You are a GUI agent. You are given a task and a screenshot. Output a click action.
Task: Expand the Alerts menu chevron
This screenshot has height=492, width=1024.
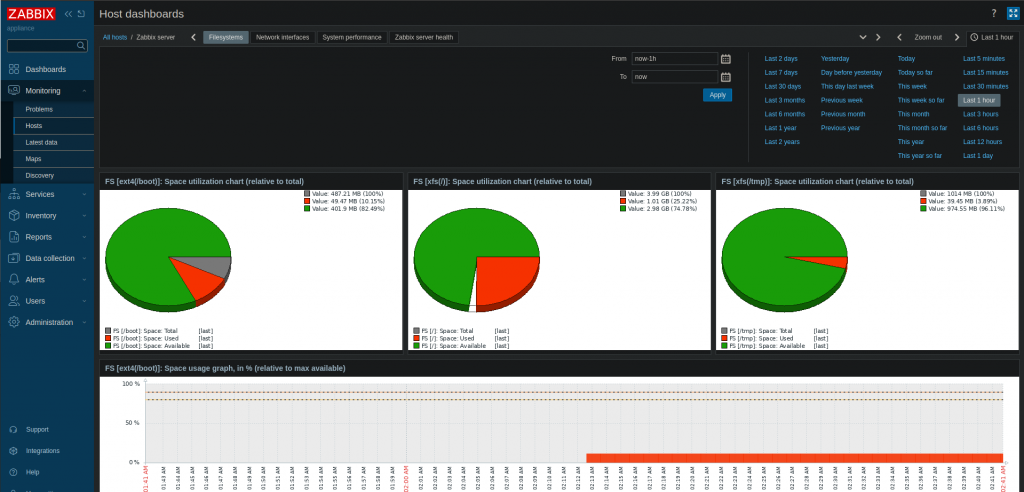(84, 280)
